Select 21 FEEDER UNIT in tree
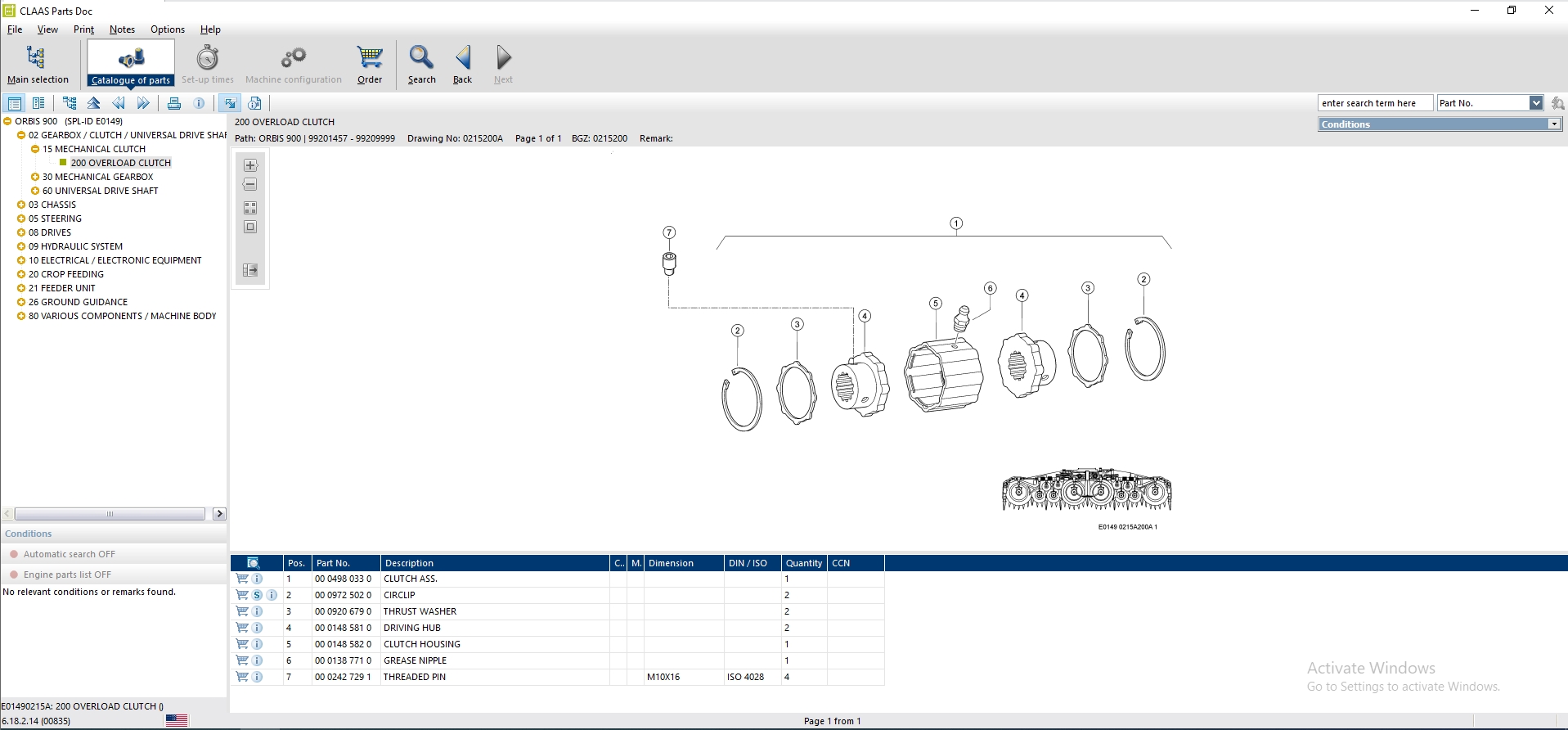Viewport: 1568px width, 730px height. [x=62, y=288]
